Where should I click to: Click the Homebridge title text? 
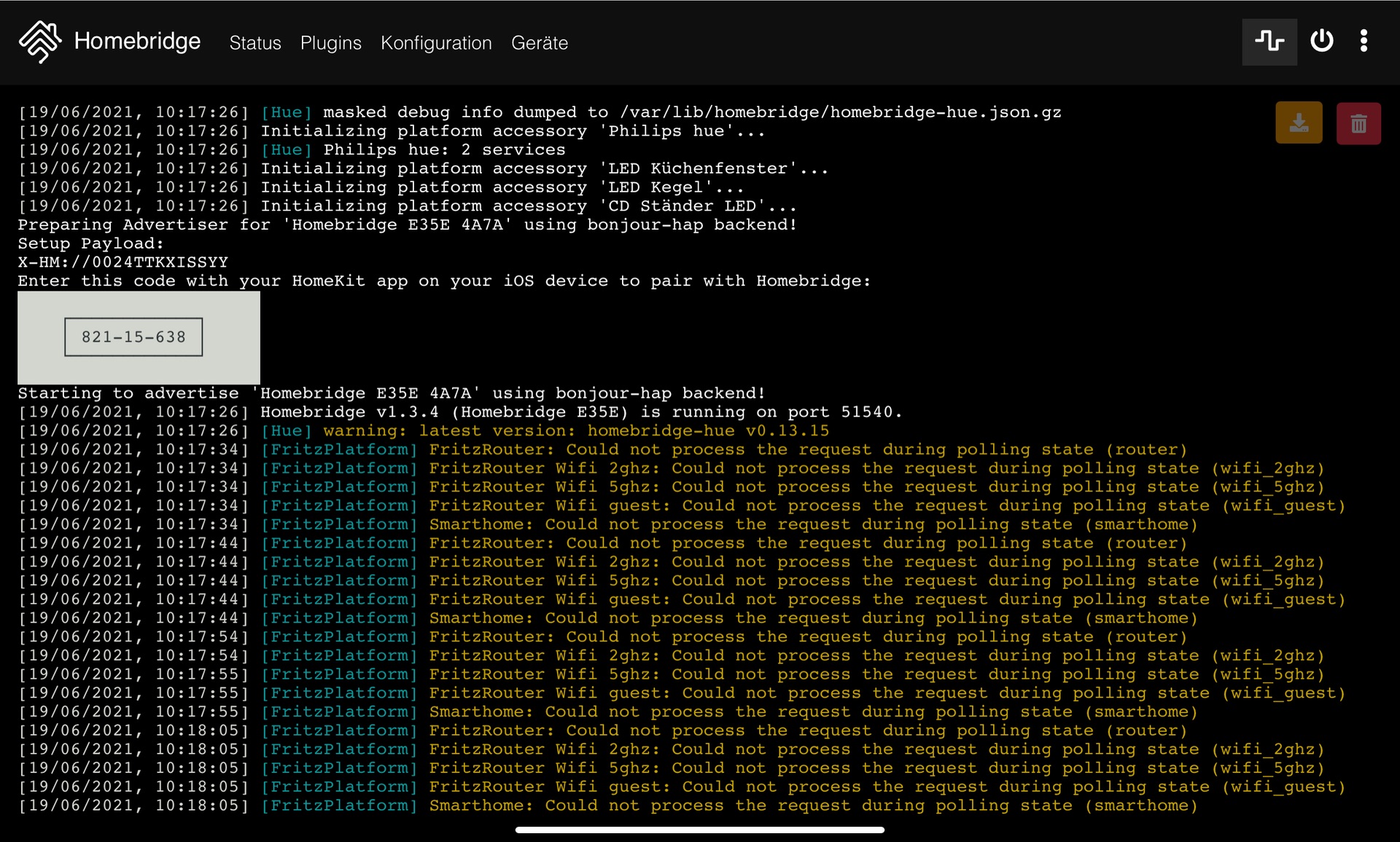tap(137, 42)
